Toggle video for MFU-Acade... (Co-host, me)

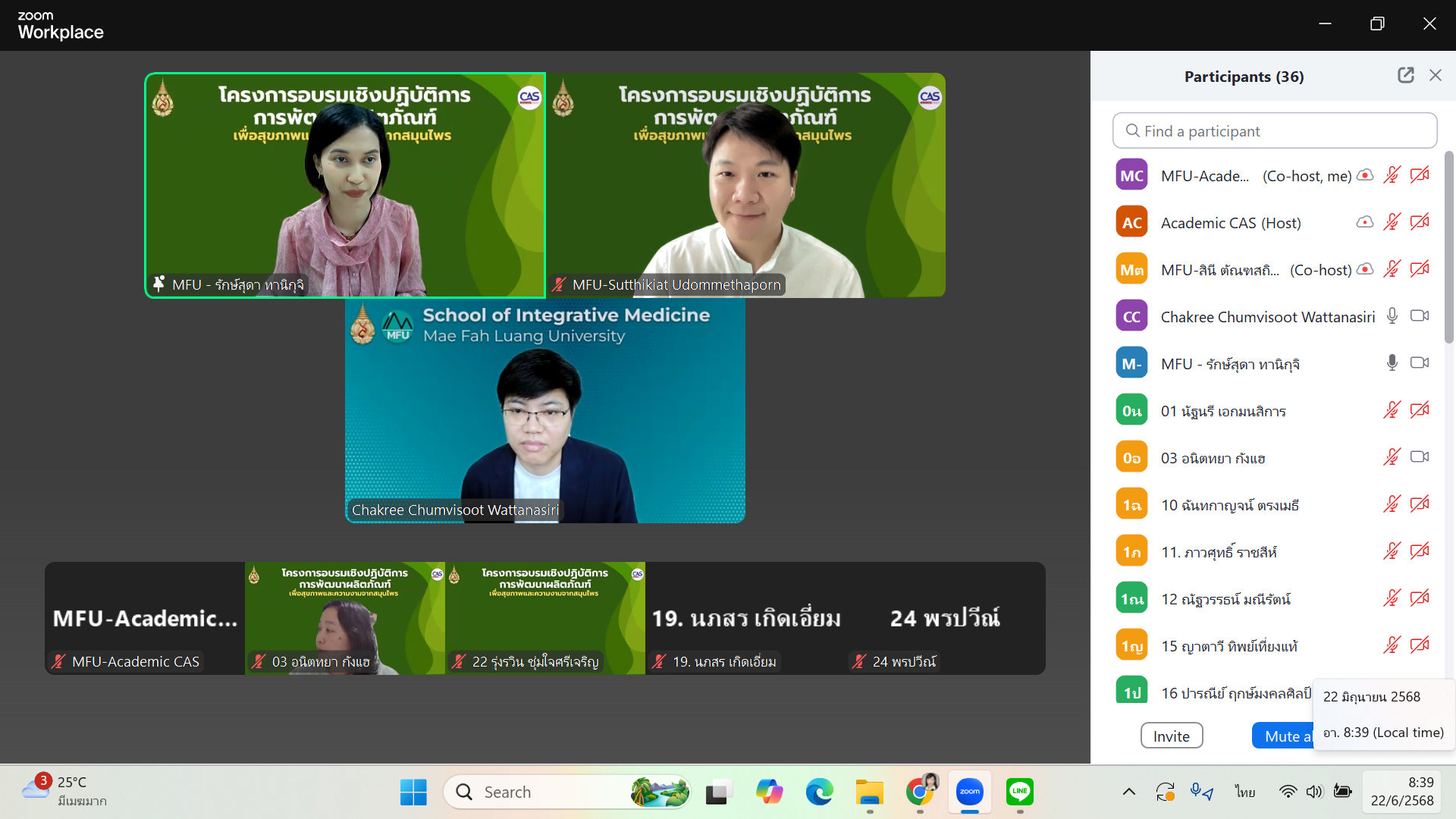[x=1420, y=175]
